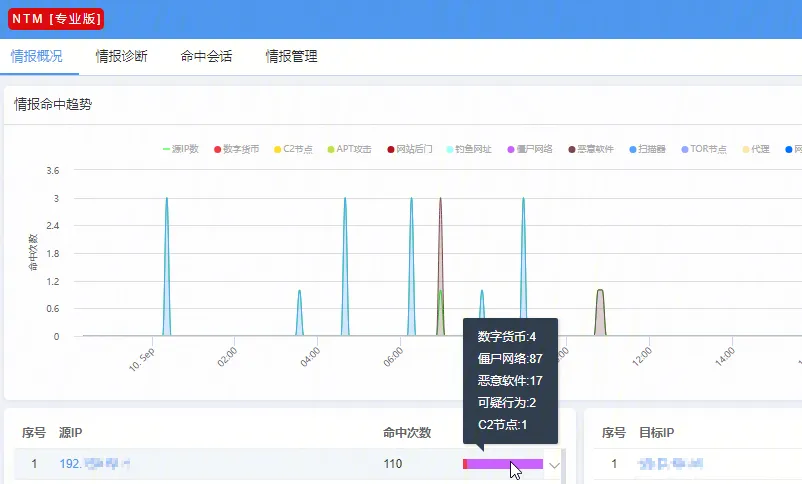Select the 情报概况 tab
The height and width of the screenshot is (484, 802).
pos(36,57)
